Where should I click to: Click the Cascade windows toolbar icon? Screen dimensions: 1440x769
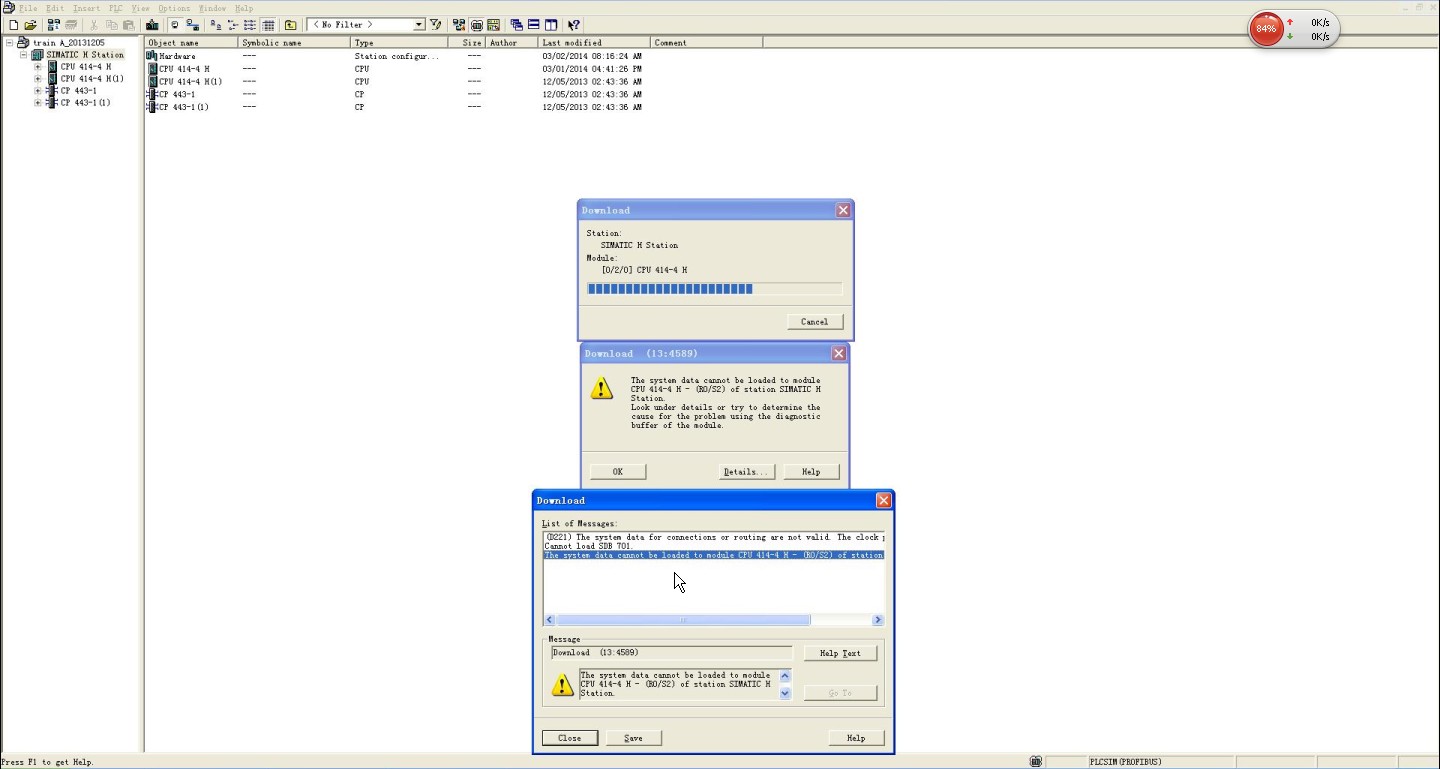coord(517,25)
